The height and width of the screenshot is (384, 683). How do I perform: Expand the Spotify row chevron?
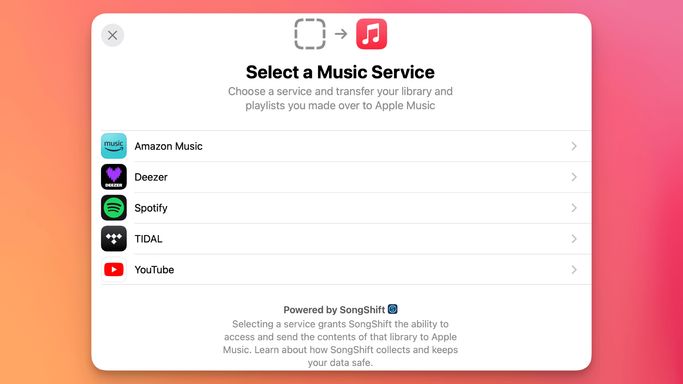574,208
